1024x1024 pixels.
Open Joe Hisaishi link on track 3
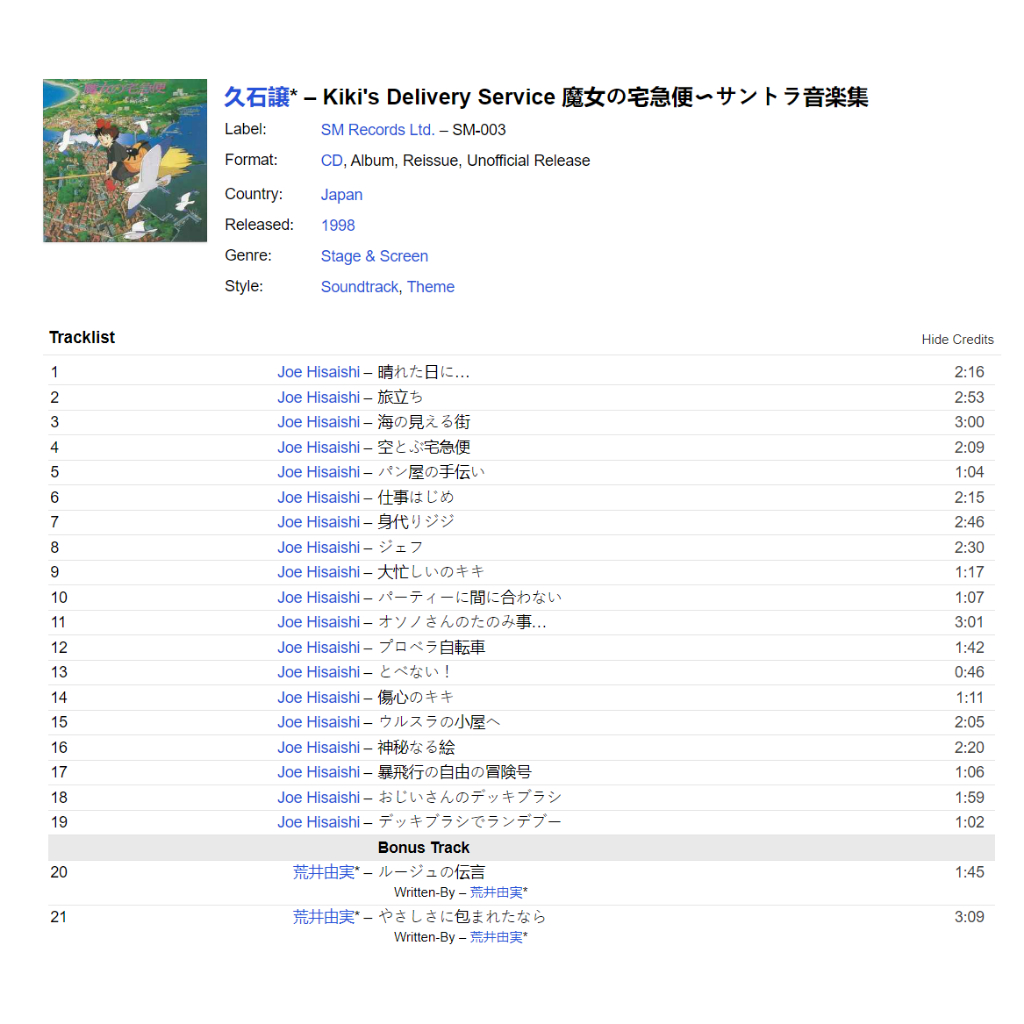click(319, 422)
